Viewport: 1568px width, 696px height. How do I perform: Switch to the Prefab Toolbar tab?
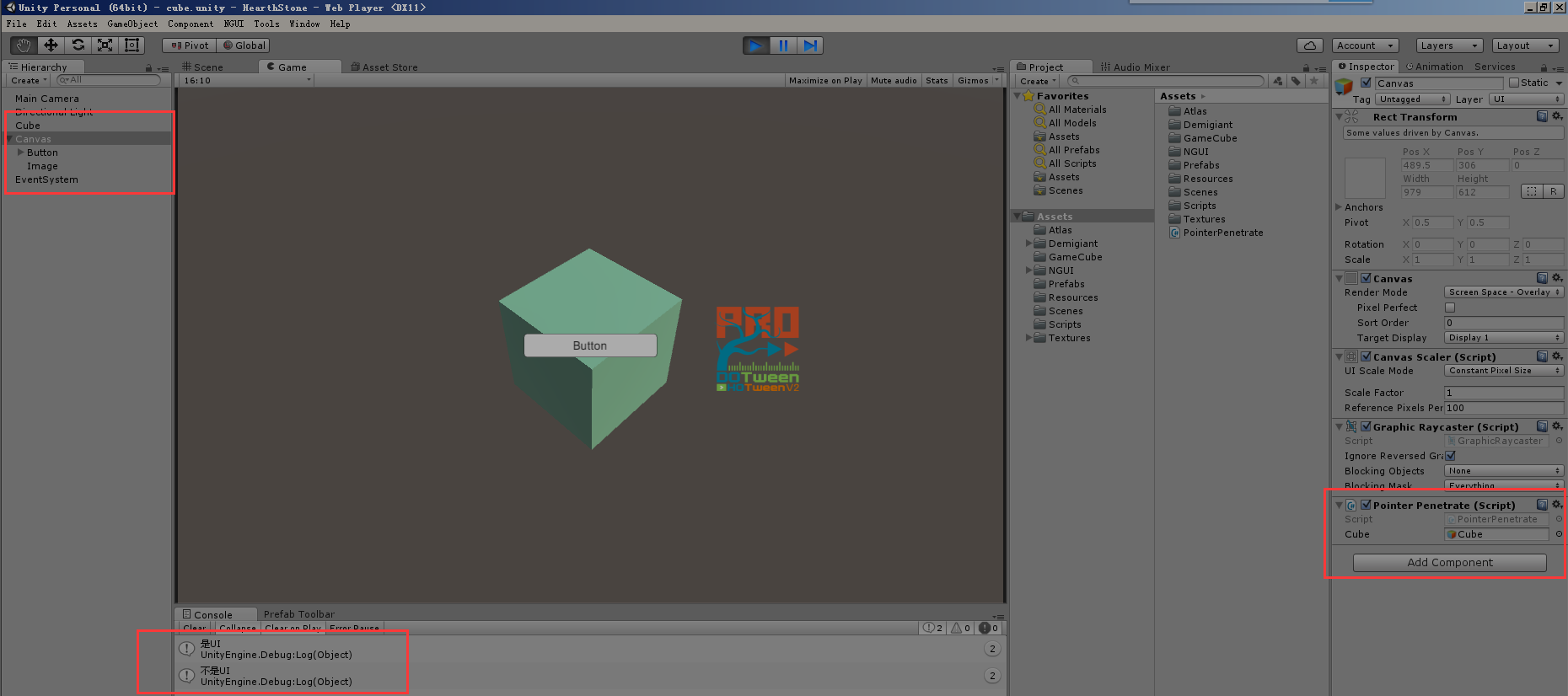pos(298,614)
